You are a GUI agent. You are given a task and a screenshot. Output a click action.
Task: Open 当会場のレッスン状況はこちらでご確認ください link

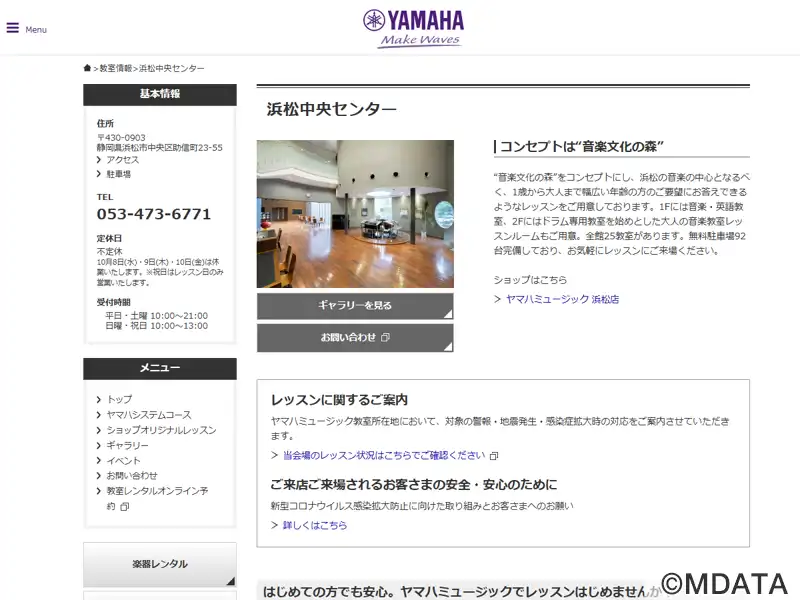[384, 455]
